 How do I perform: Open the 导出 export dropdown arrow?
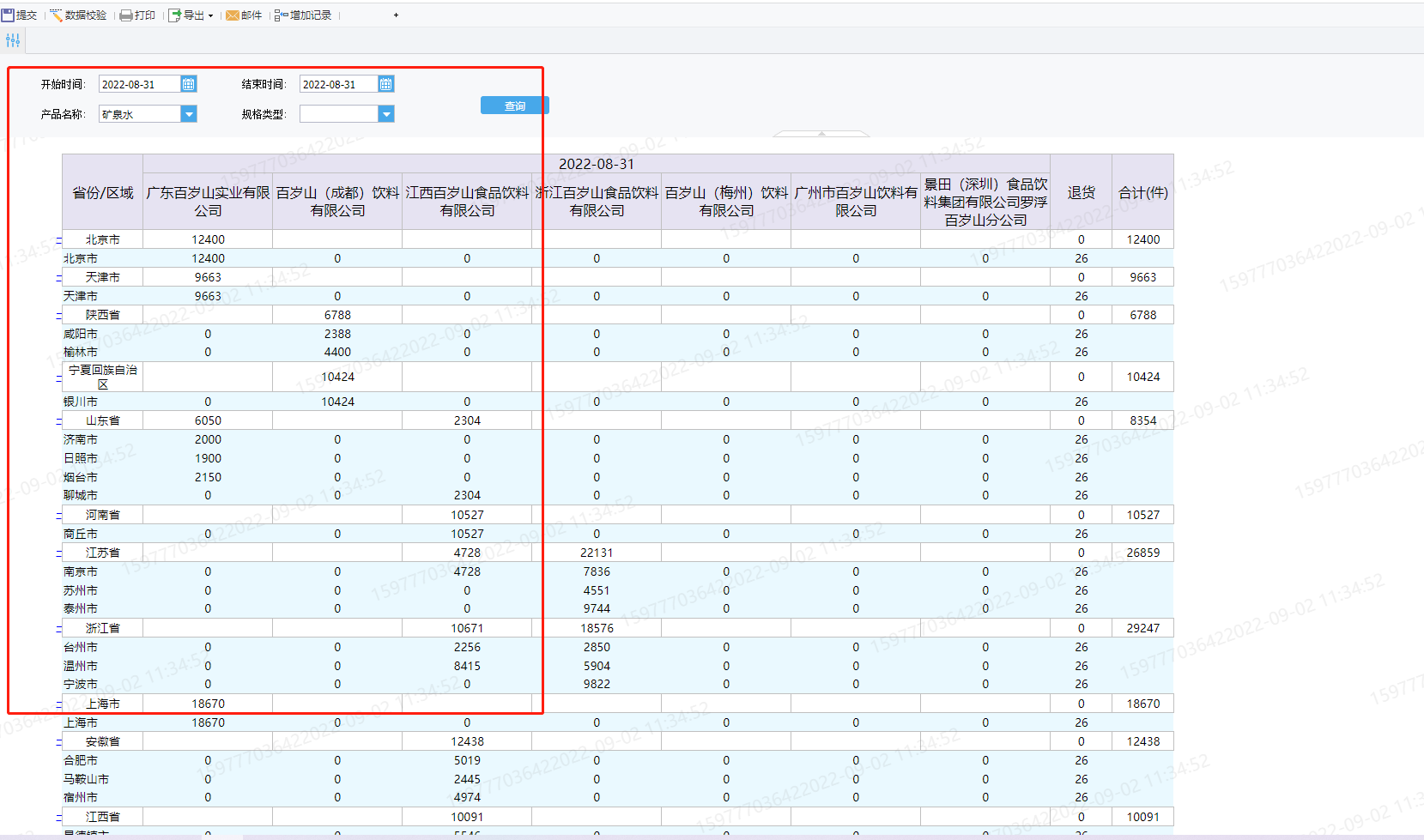point(210,15)
